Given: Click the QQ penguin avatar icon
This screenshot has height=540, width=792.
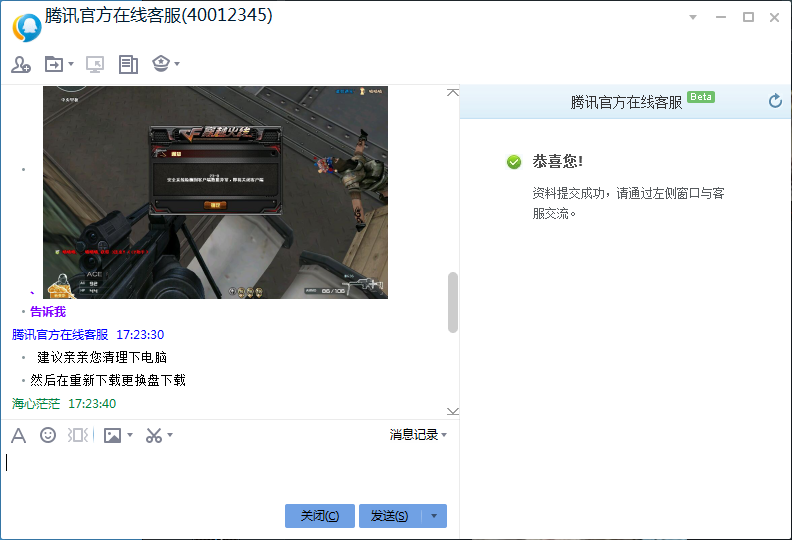Looking at the screenshot, I should (x=26, y=27).
